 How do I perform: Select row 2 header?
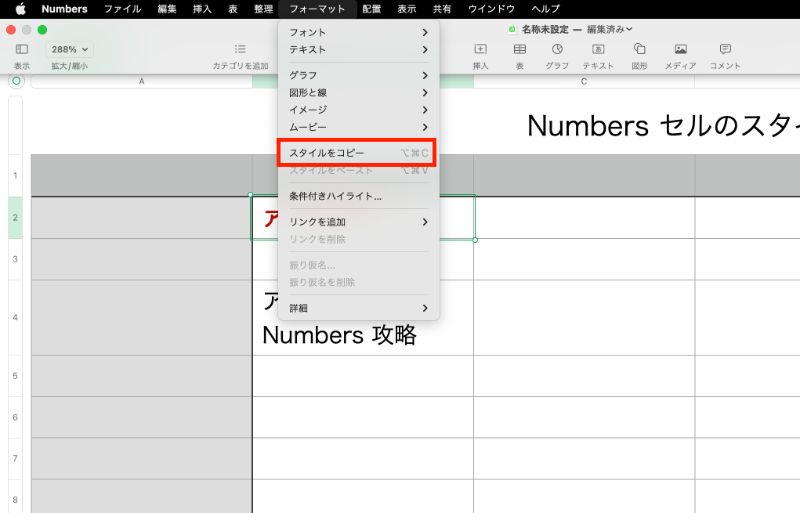click(15, 217)
